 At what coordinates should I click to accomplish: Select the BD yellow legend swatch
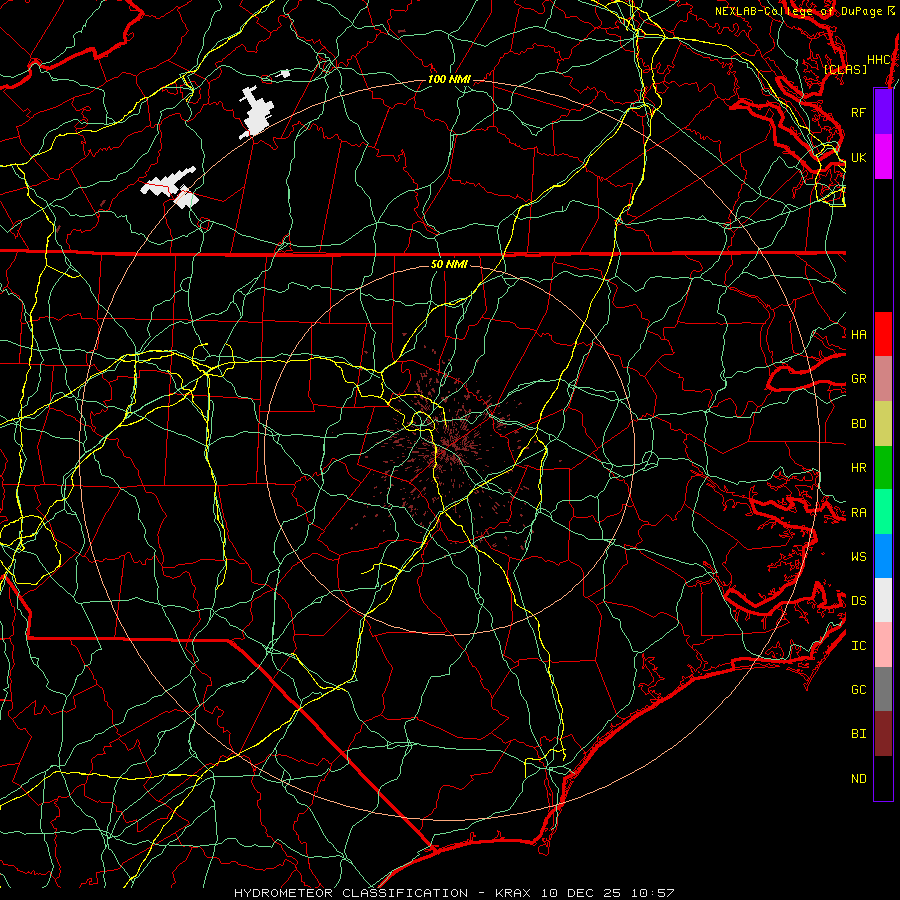pos(883,423)
